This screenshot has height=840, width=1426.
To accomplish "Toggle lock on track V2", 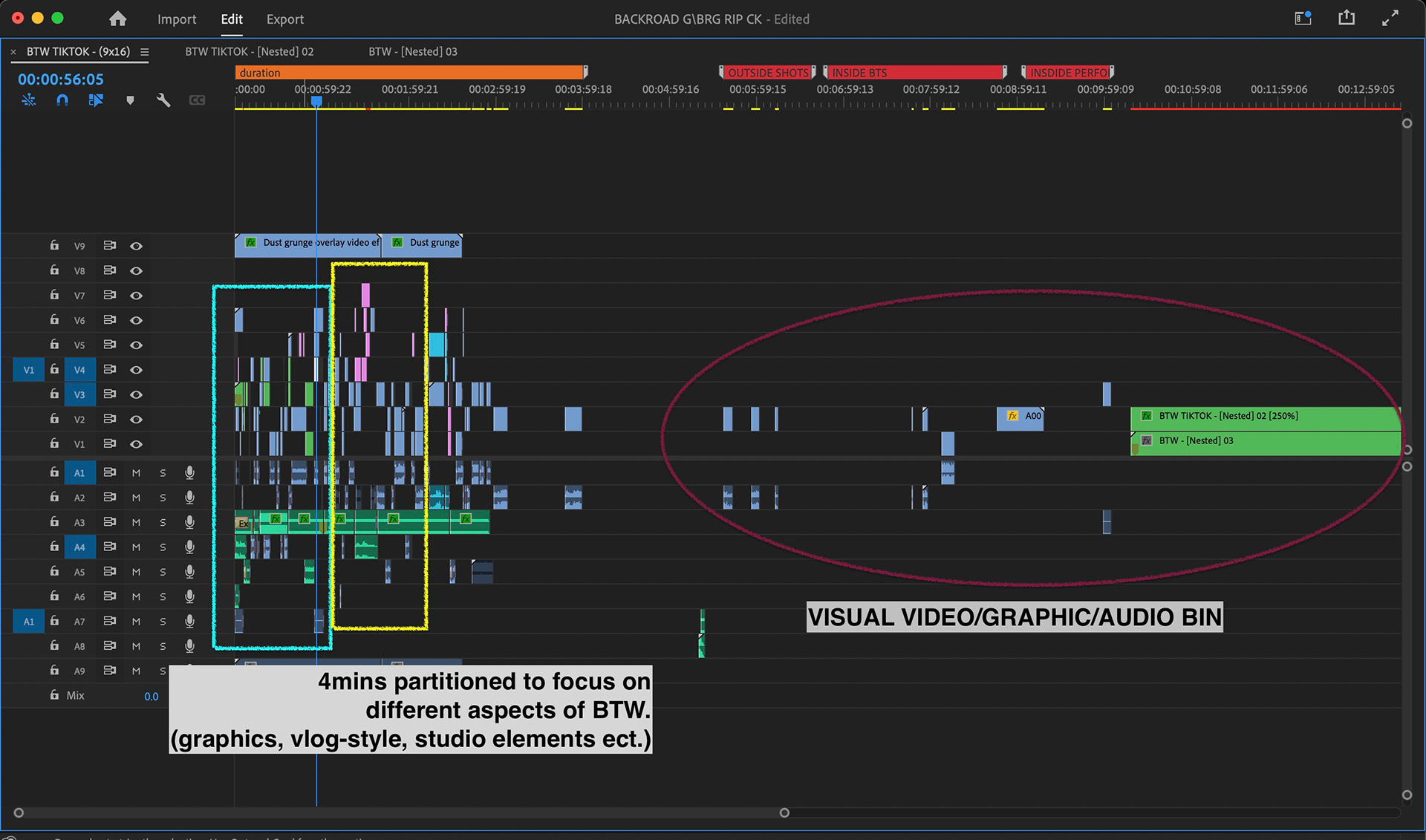I will coord(54,419).
